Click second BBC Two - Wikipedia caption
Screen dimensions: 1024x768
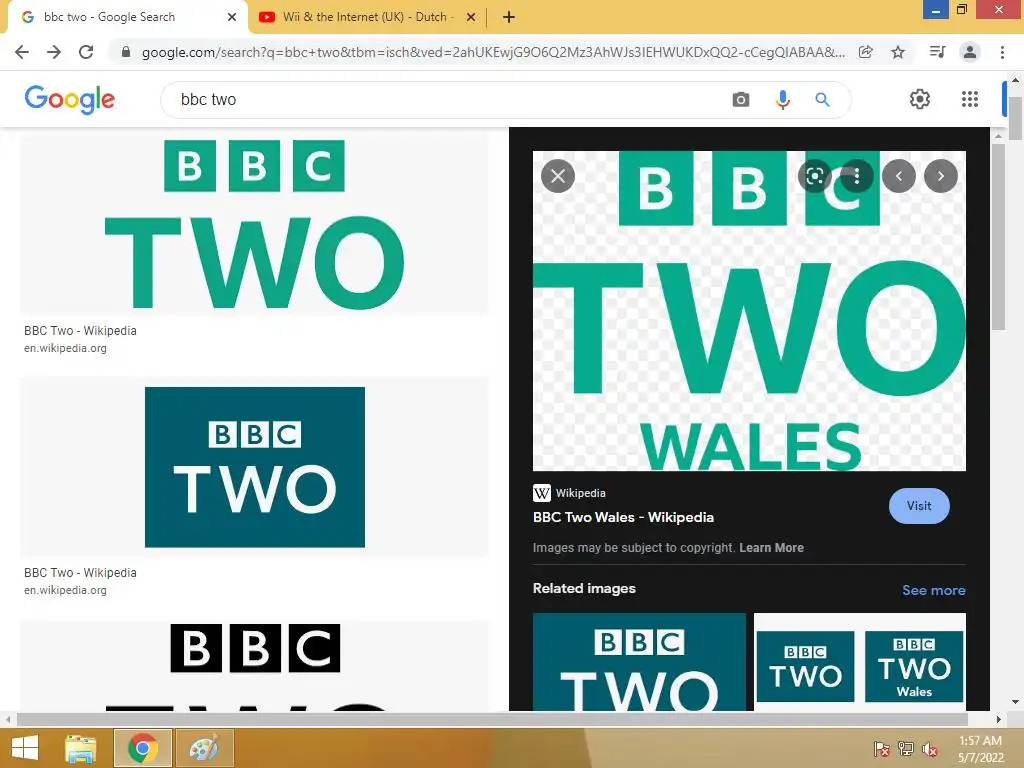tap(80, 573)
